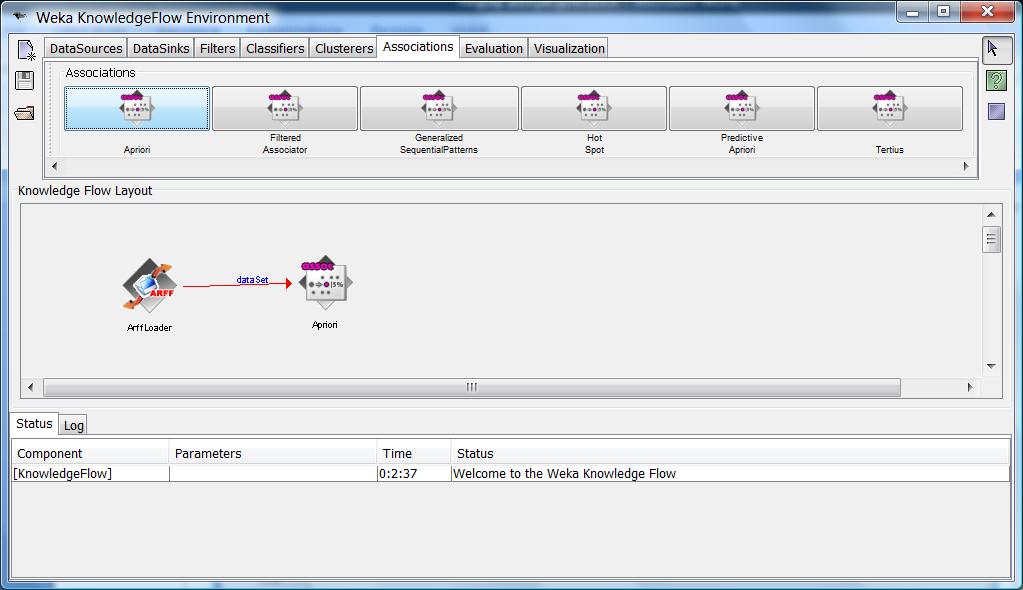Pick the Predictive Apriori component
1023x590 pixels.
[x=742, y=108]
